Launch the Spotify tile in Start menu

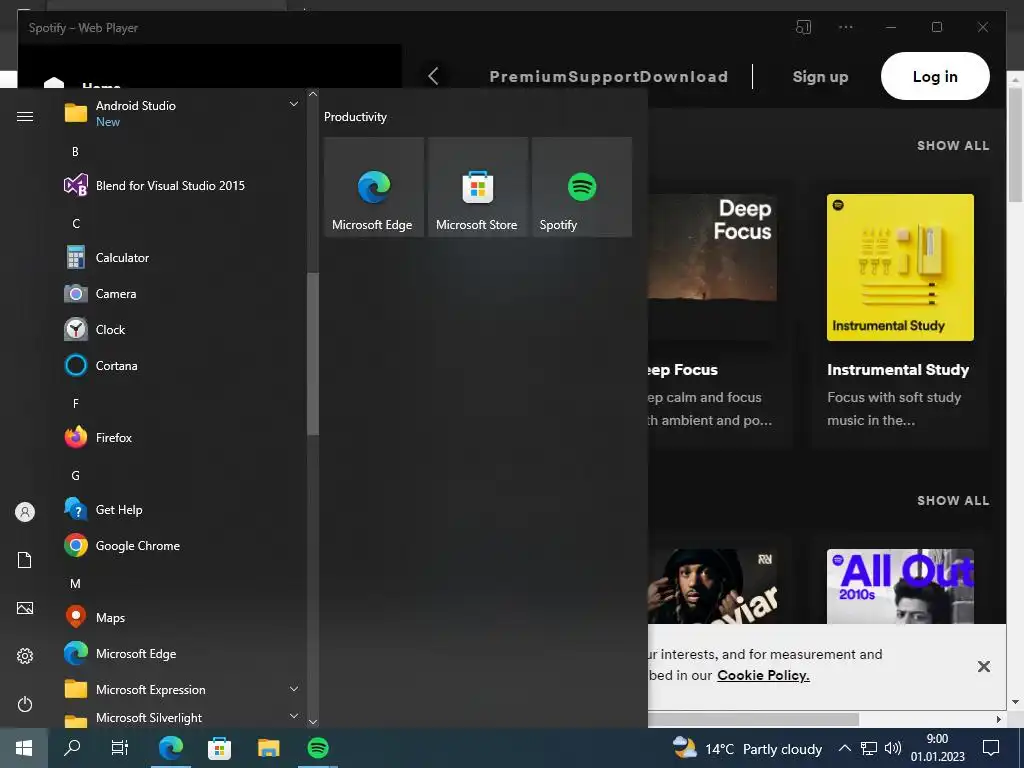click(582, 187)
